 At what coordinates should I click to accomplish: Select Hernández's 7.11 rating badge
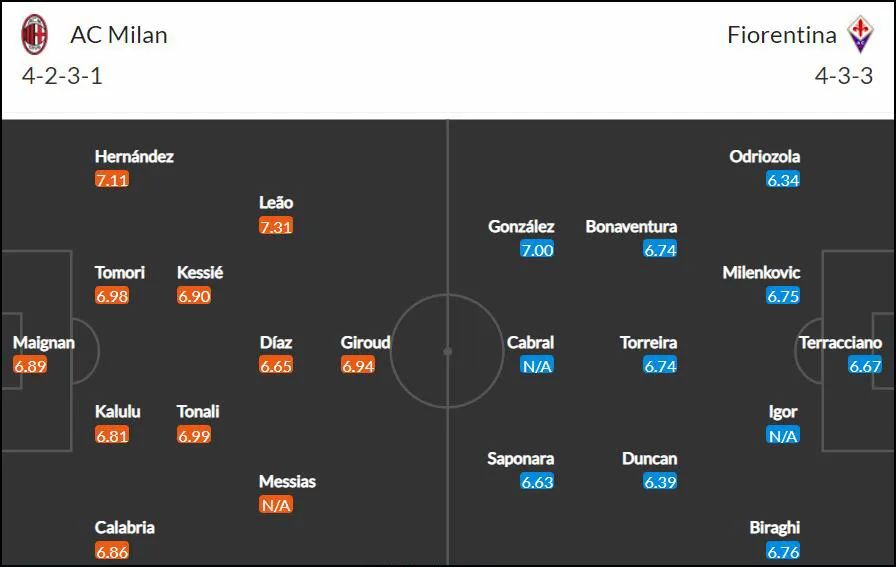112,179
